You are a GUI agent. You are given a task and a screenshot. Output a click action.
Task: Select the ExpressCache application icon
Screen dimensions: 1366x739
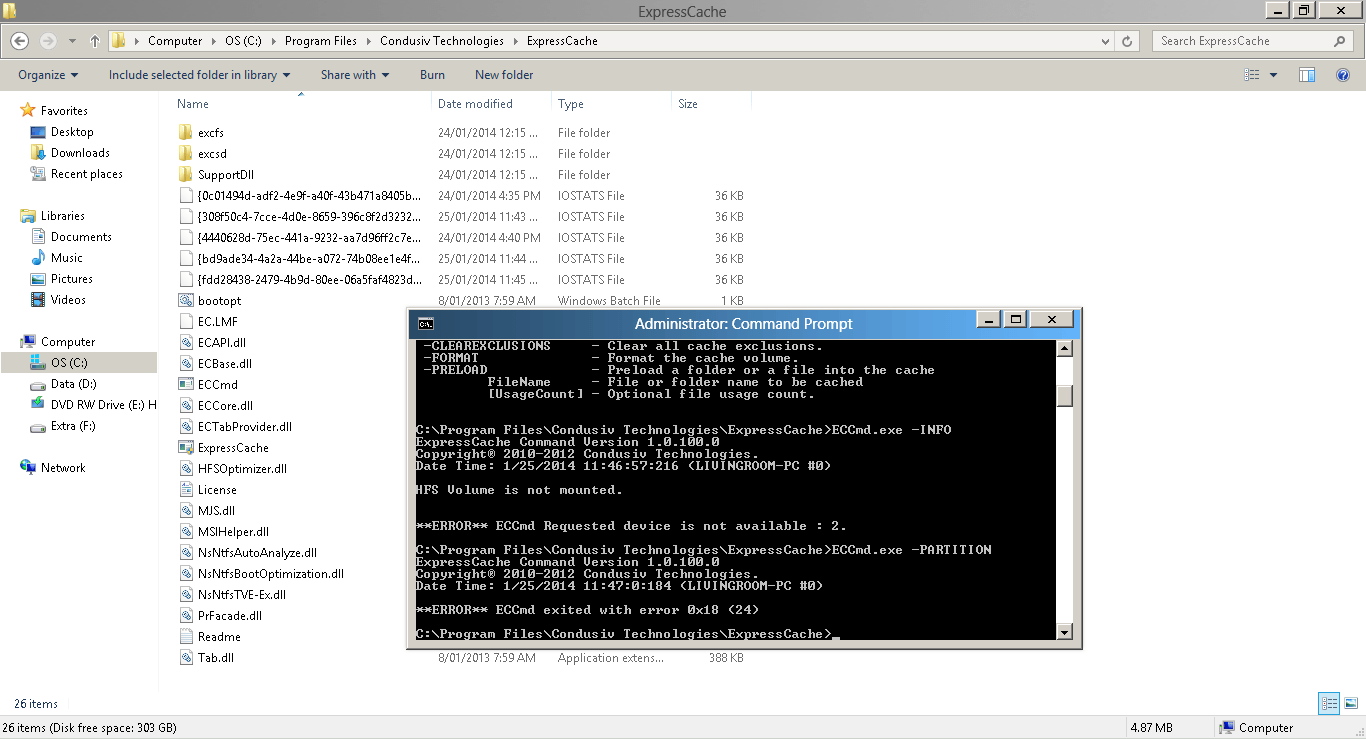click(185, 448)
